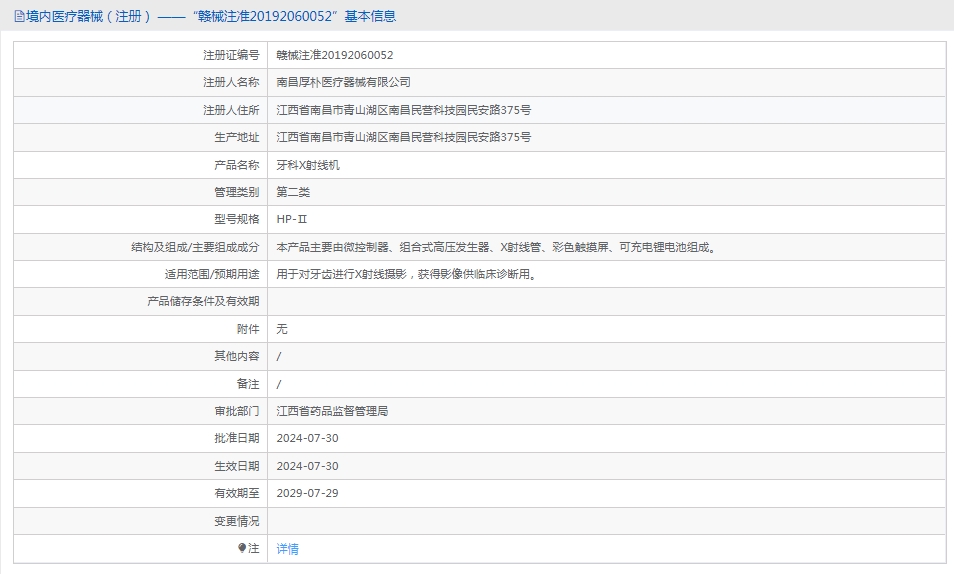Select the address value in 注册人住所 row
This screenshot has width=954, height=574.
[x=403, y=110]
